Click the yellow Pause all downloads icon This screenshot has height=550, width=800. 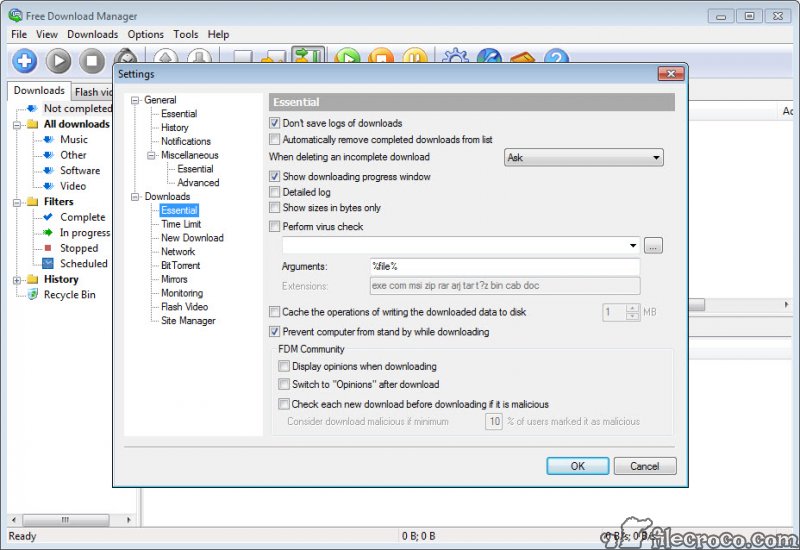[x=415, y=56]
